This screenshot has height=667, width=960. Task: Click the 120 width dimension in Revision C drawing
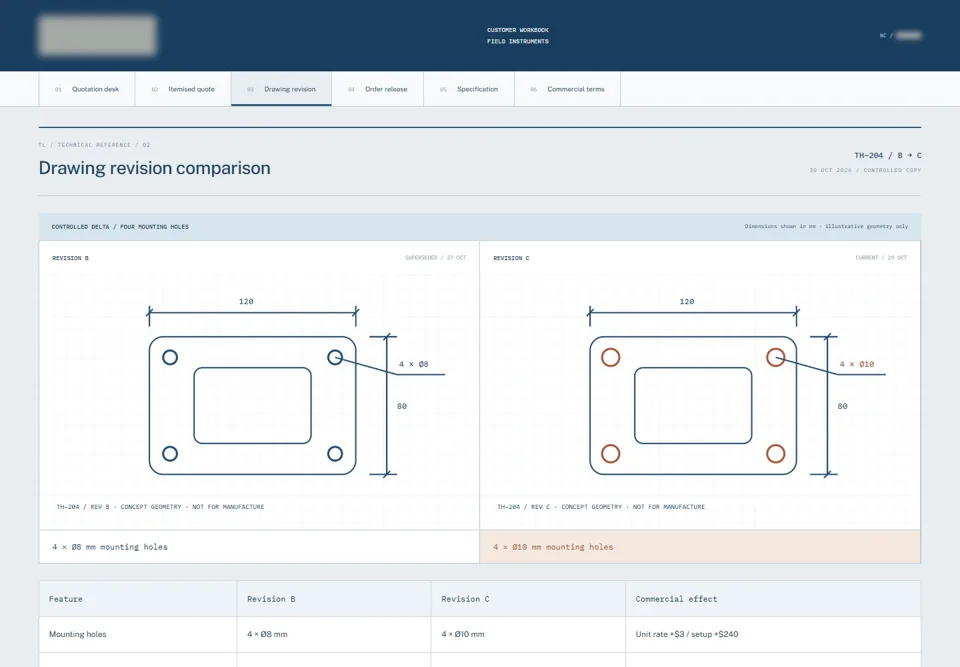[x=687, y=301]
